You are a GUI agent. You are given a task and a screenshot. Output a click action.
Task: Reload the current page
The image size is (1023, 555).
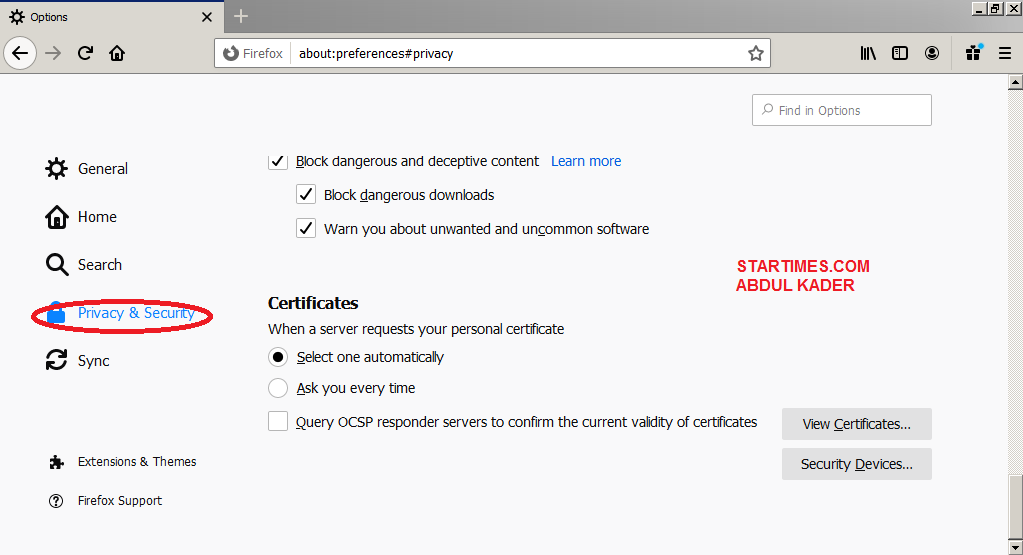[86, 53]
